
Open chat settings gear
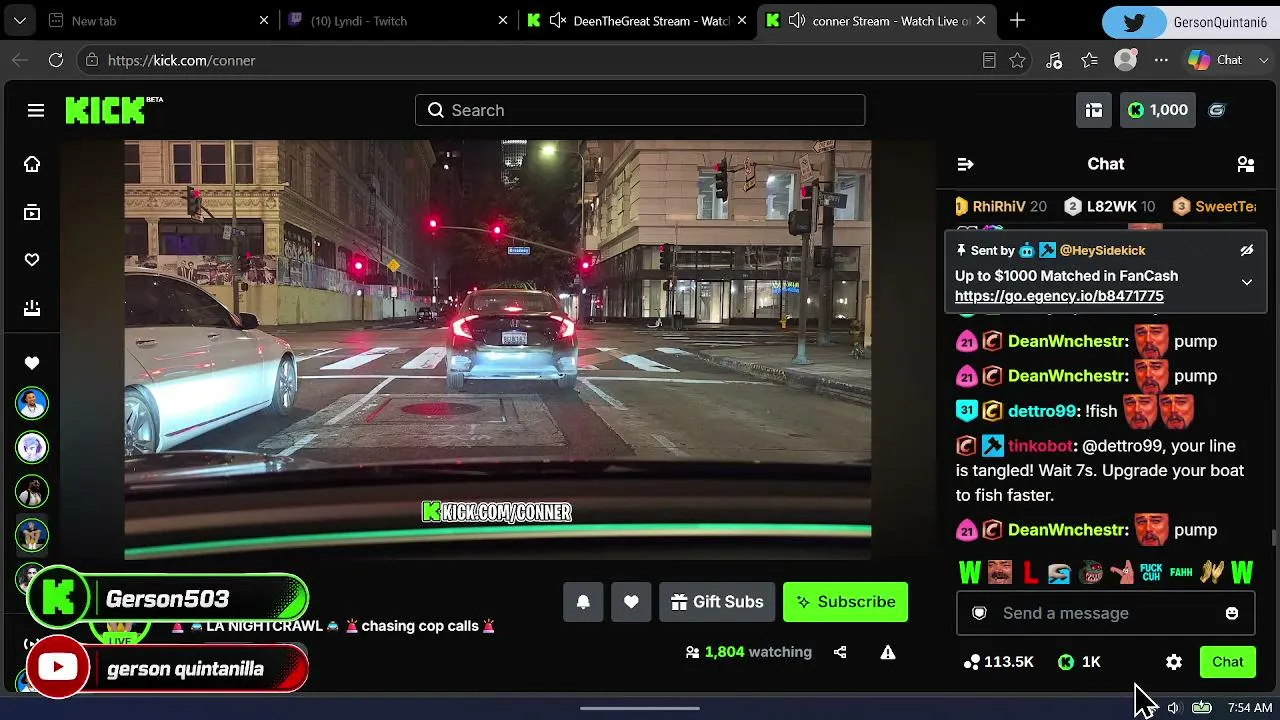point(1174,662)
